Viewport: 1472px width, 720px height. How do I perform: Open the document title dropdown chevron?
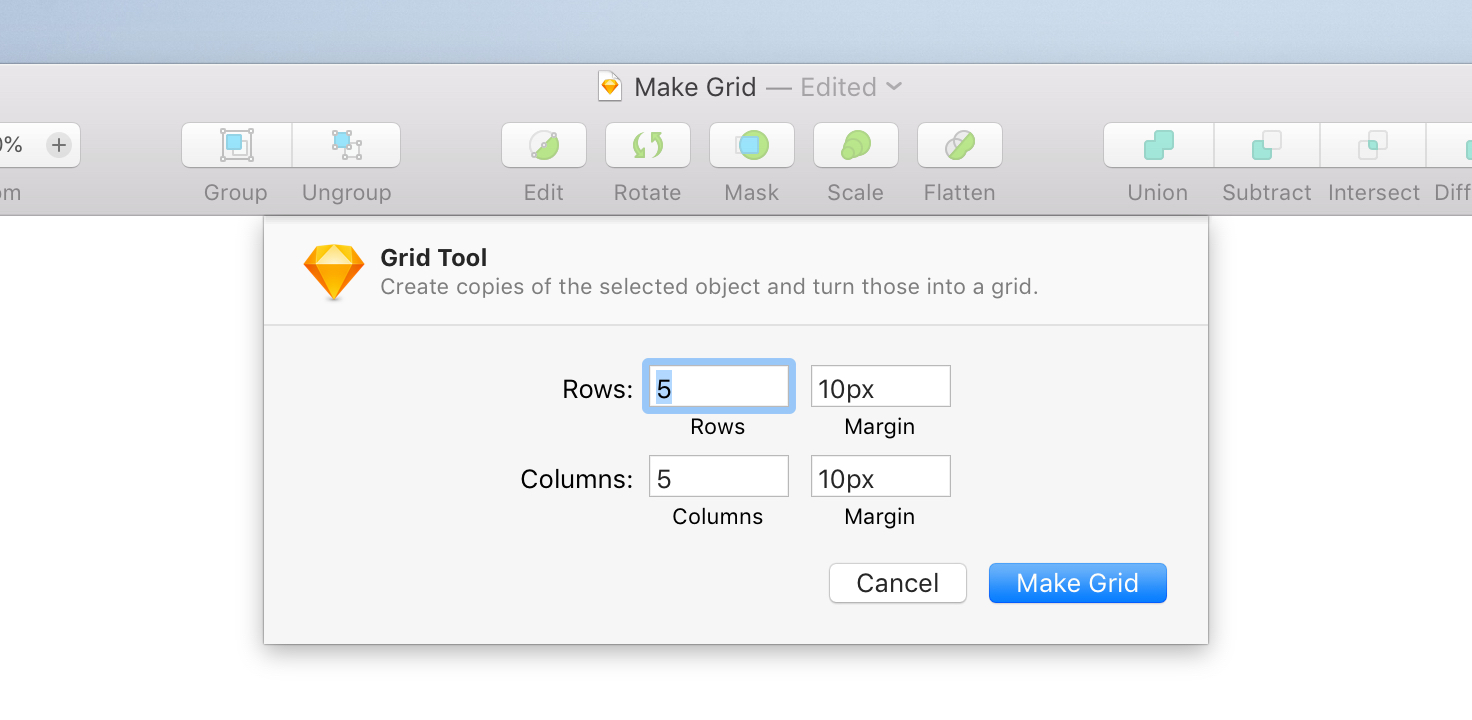click(x=894, y=87)
